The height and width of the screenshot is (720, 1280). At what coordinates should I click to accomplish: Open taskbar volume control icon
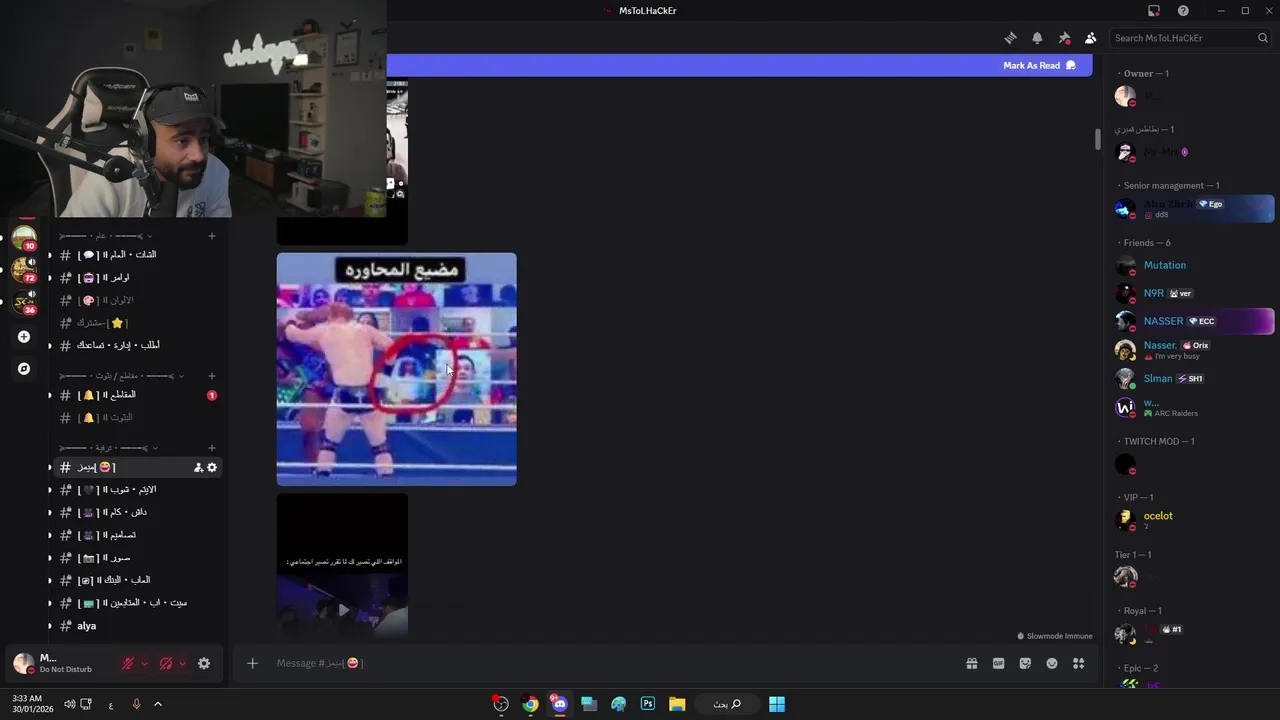[x=69, y=704]
